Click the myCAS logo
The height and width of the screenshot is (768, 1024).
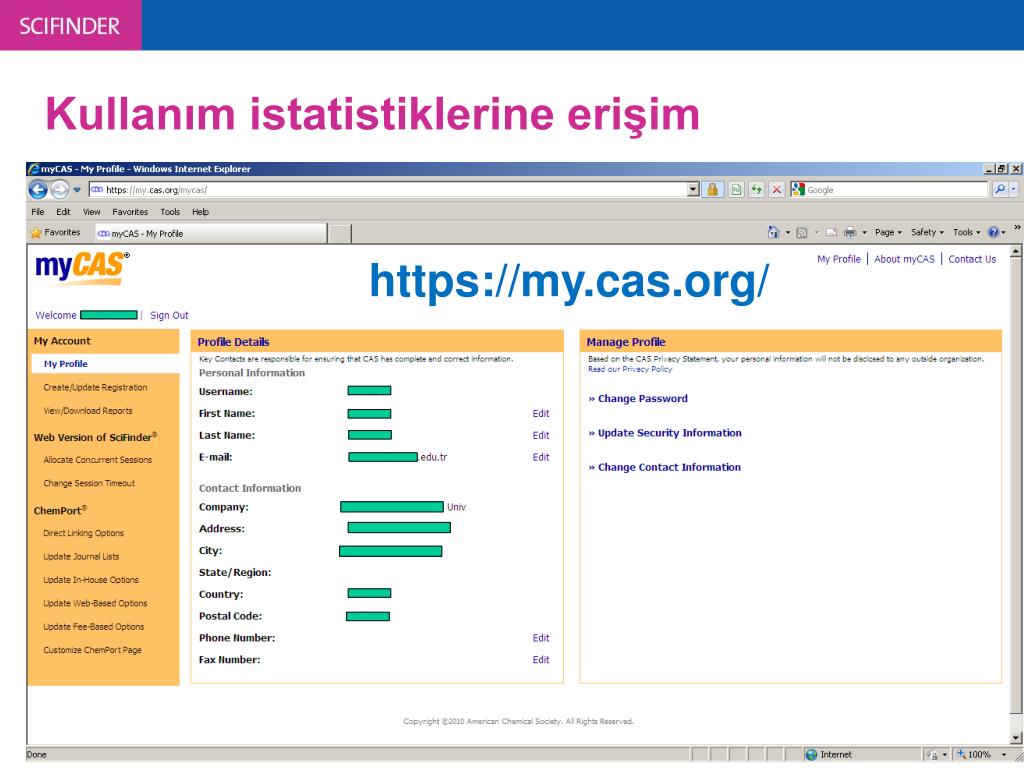[x=82, y=269]
